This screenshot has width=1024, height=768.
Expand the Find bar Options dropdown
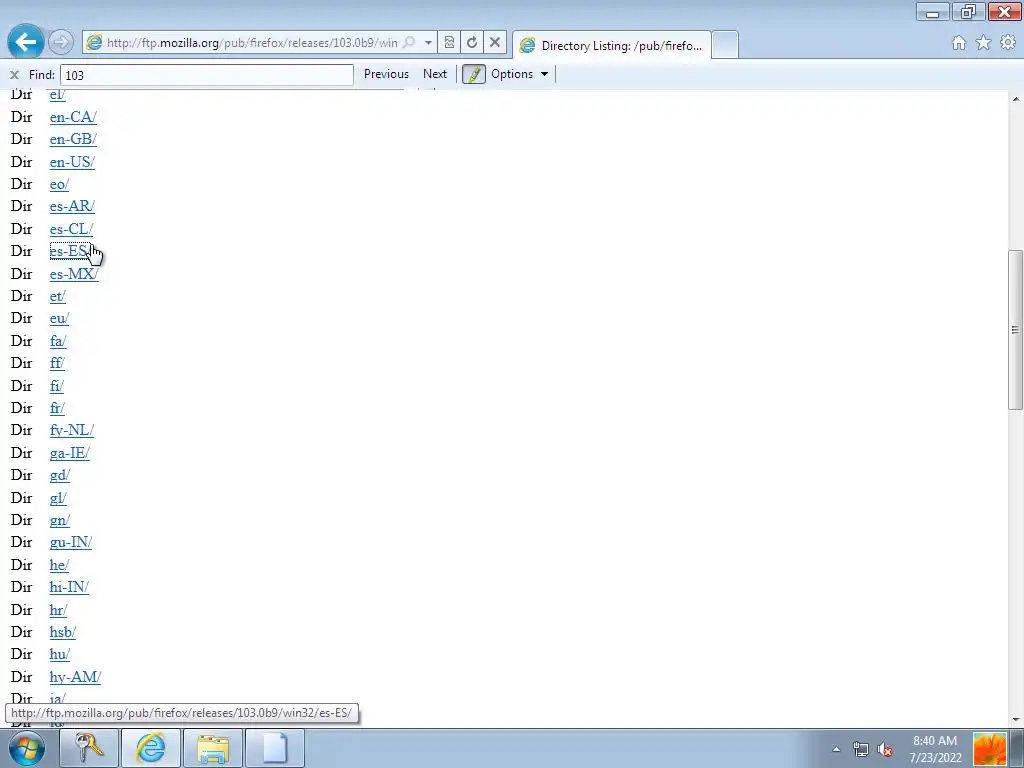click(x=520, y=74)
